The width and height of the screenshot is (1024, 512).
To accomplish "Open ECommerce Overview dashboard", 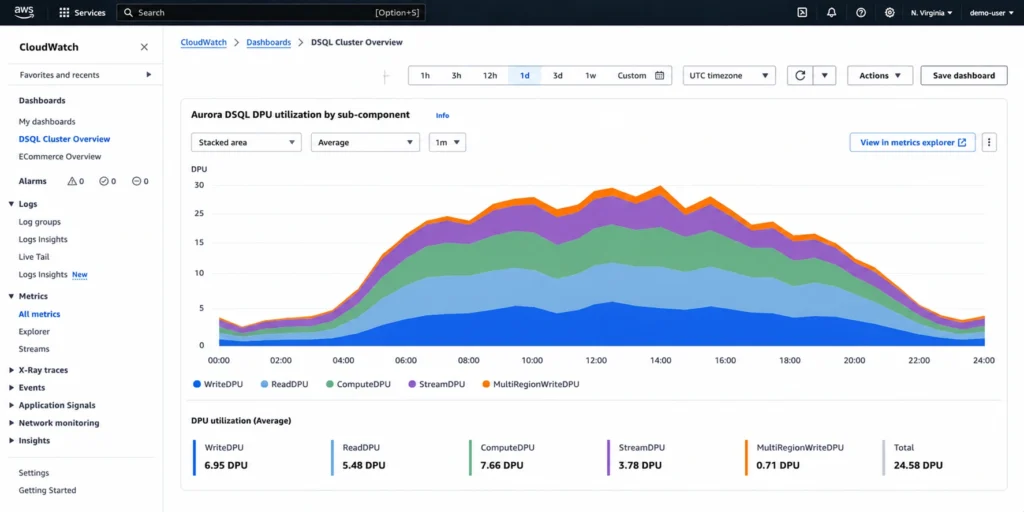I will tap(60, 157).
